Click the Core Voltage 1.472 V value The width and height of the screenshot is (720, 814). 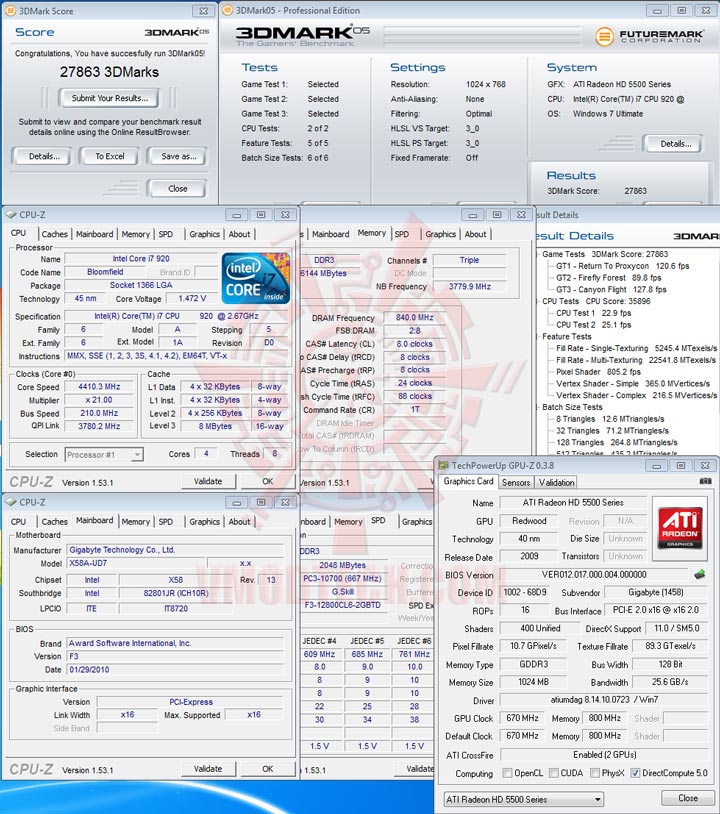click(x=192, y=299)
